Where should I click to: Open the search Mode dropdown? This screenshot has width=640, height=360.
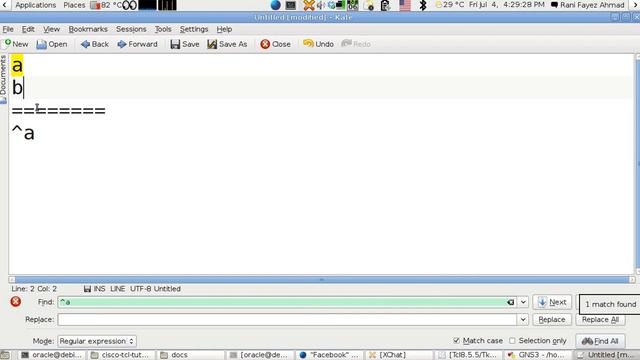click(97, 341)
